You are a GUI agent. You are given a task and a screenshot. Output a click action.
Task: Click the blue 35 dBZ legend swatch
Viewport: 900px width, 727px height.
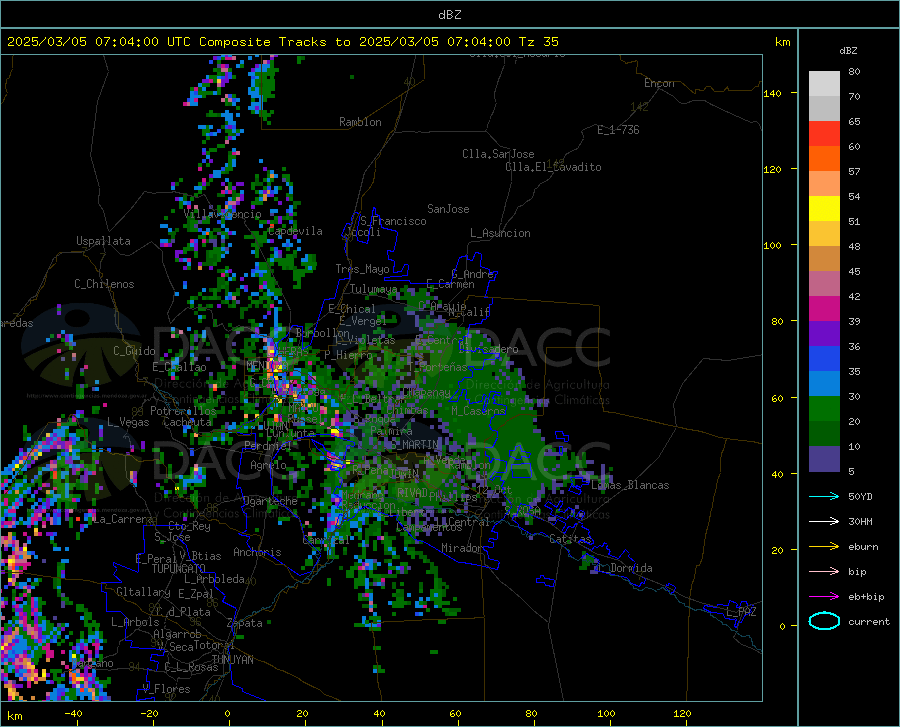pos(824,359)
